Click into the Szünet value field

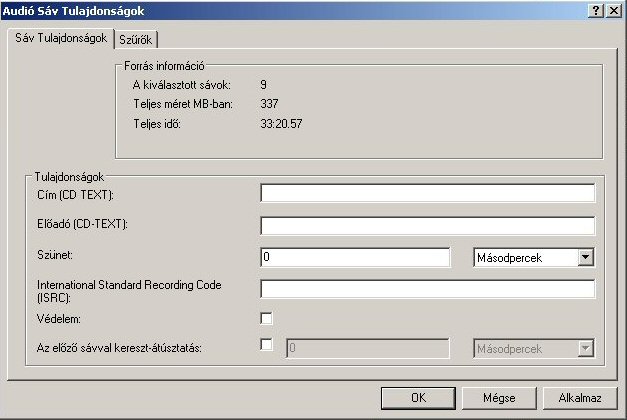click(x=355, y=258)
